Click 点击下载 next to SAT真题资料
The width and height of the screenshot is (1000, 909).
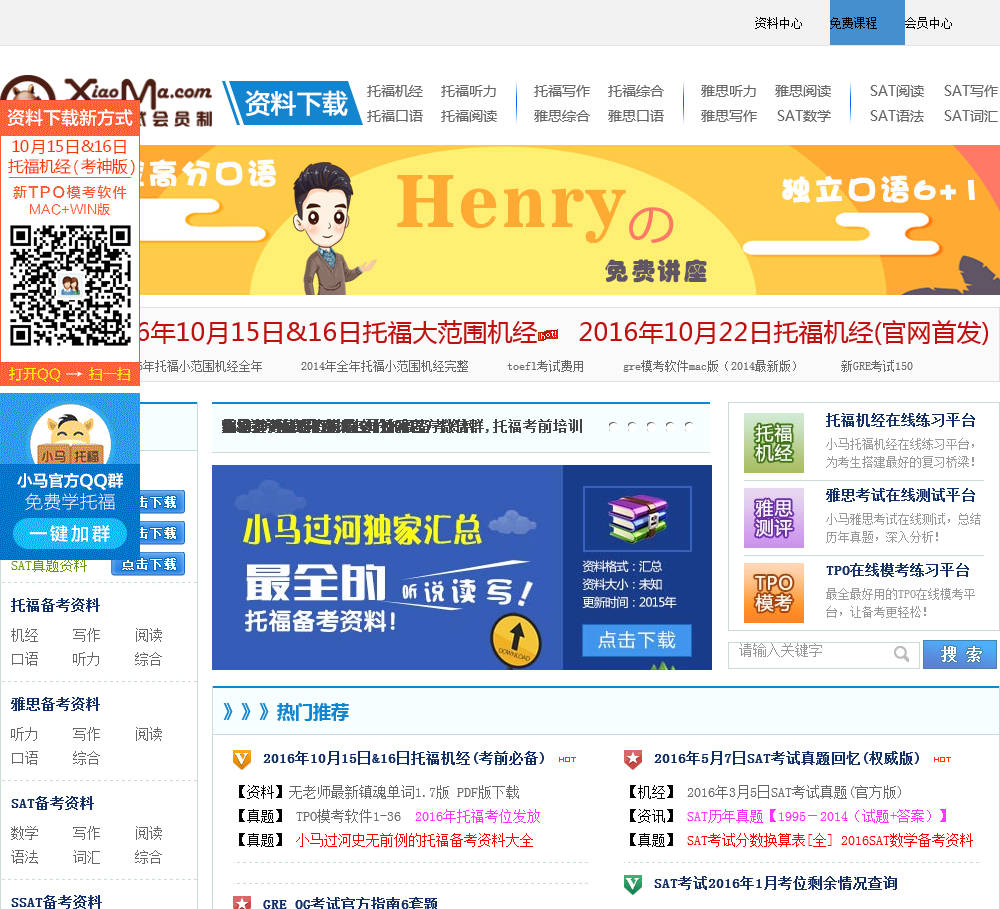tap(149, 564)
